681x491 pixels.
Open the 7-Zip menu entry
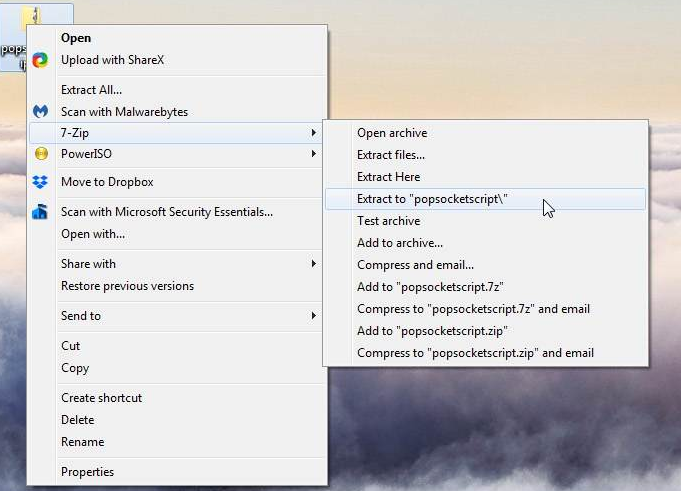click(176, 133)
